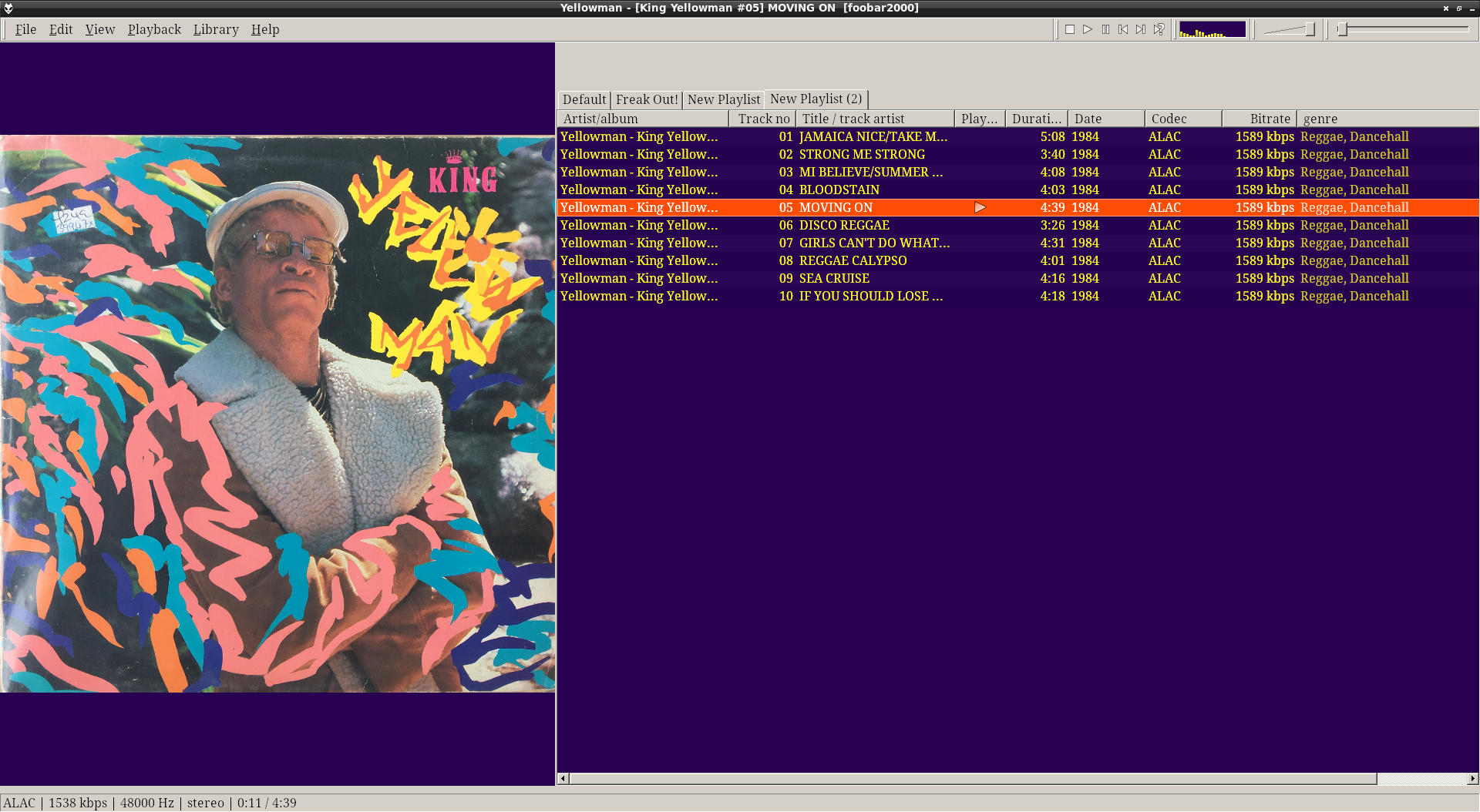Play a random track
Viewport: 1480px width, 812px height.
click(x=1159, y=29)
